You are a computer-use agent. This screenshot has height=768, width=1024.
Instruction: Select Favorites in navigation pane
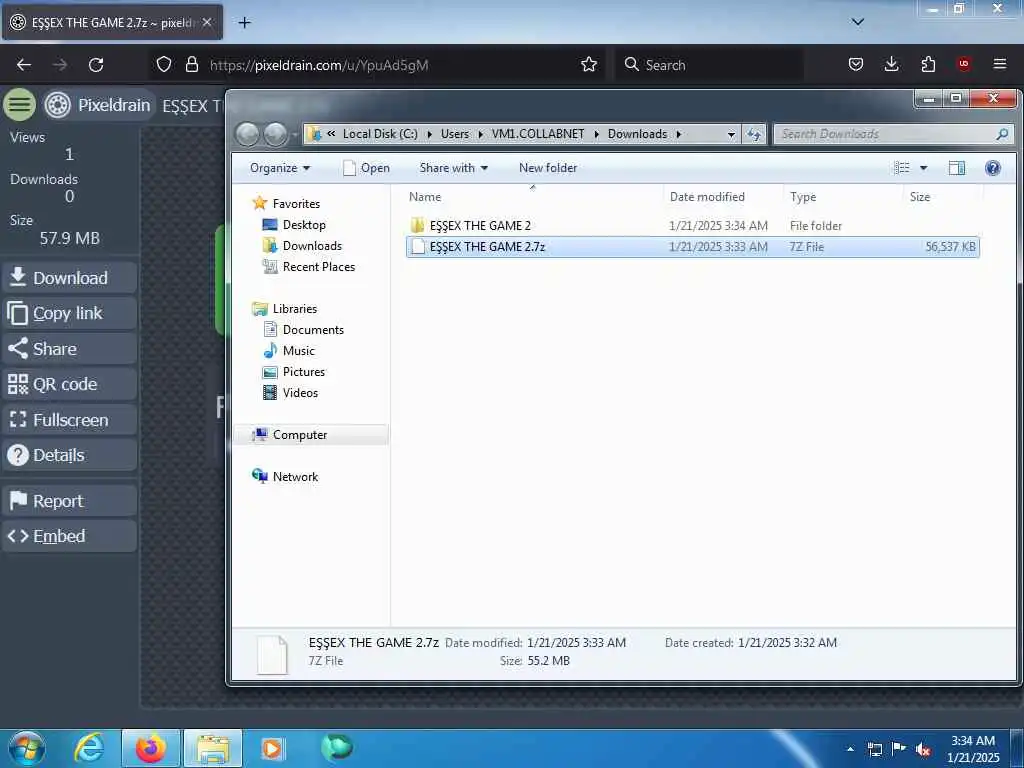click(296, 204)
